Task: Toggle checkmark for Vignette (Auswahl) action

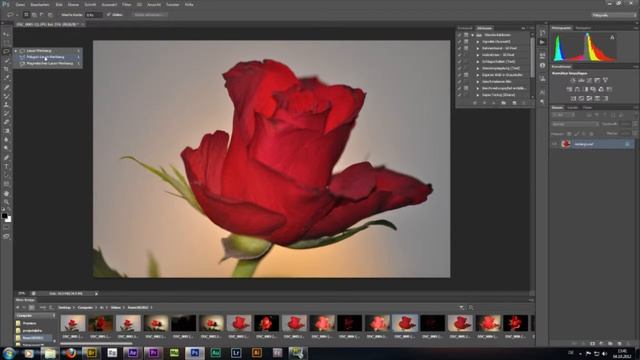Action: click(x=459, y=42)
